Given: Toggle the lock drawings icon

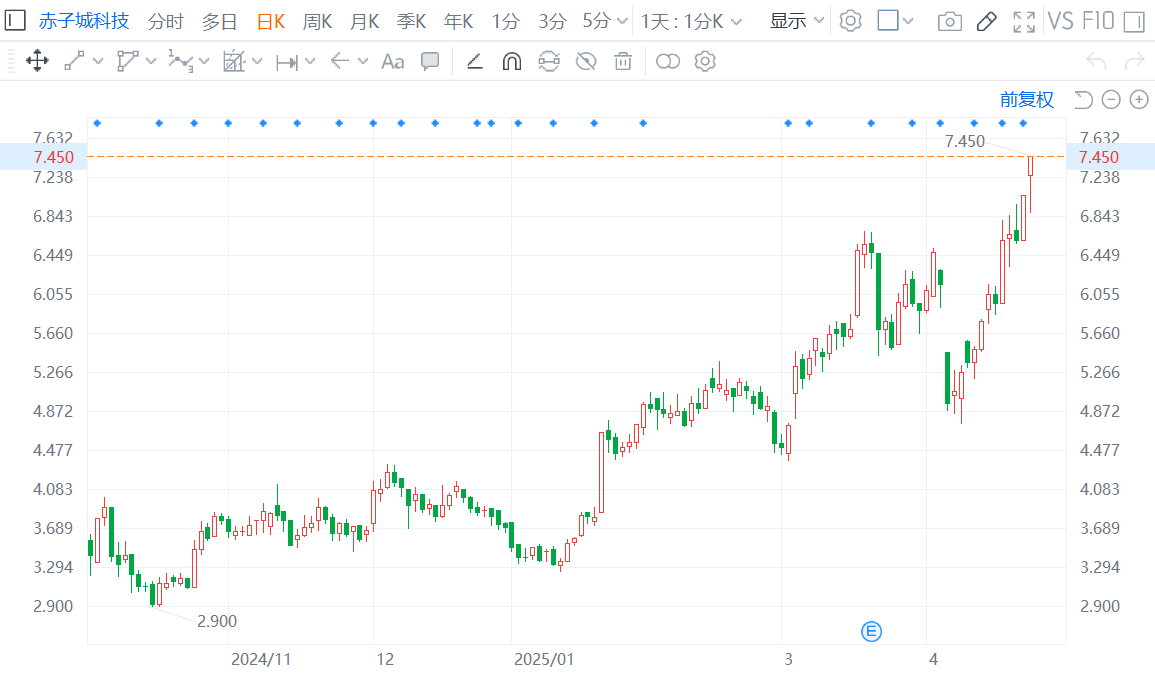Looking at the screenshot, I should coord(549,61).
